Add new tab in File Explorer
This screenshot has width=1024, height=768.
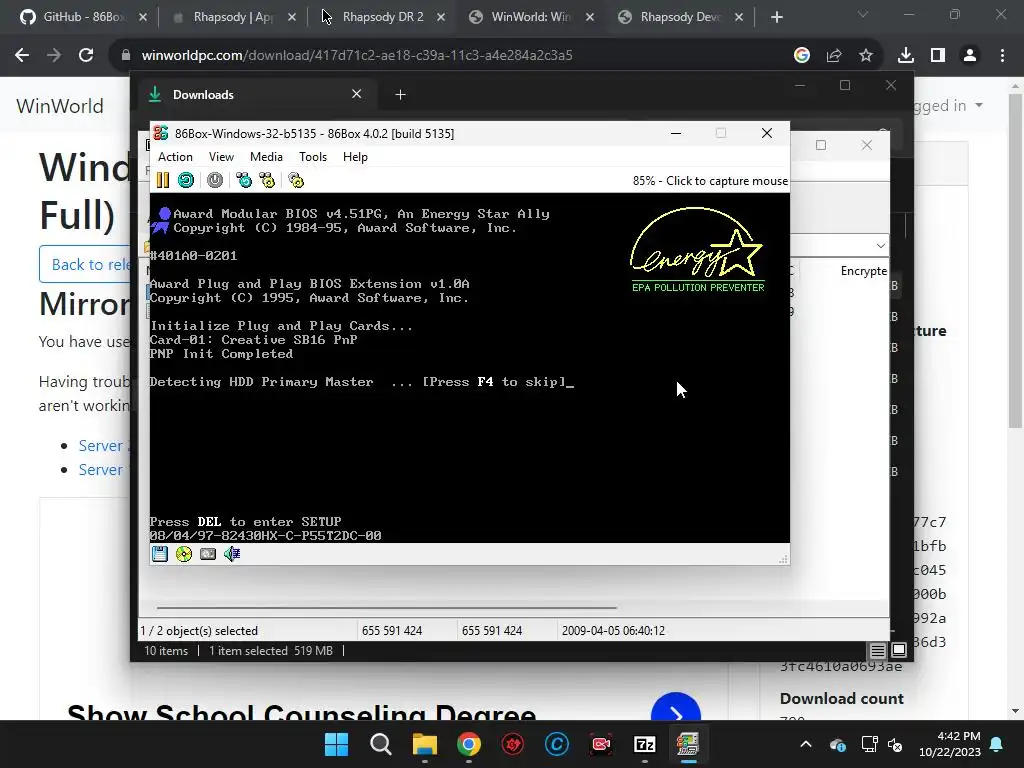400,95
